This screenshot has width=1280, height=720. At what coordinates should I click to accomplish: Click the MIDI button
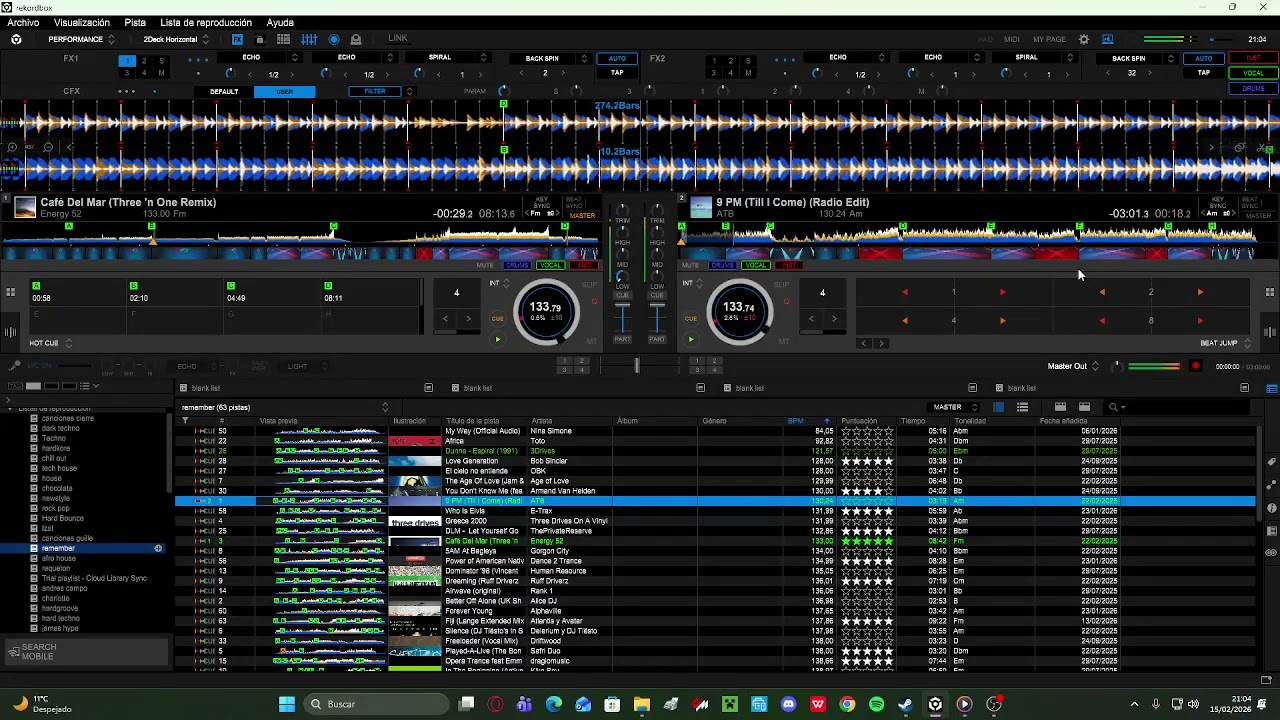(x=1012, y=39)
